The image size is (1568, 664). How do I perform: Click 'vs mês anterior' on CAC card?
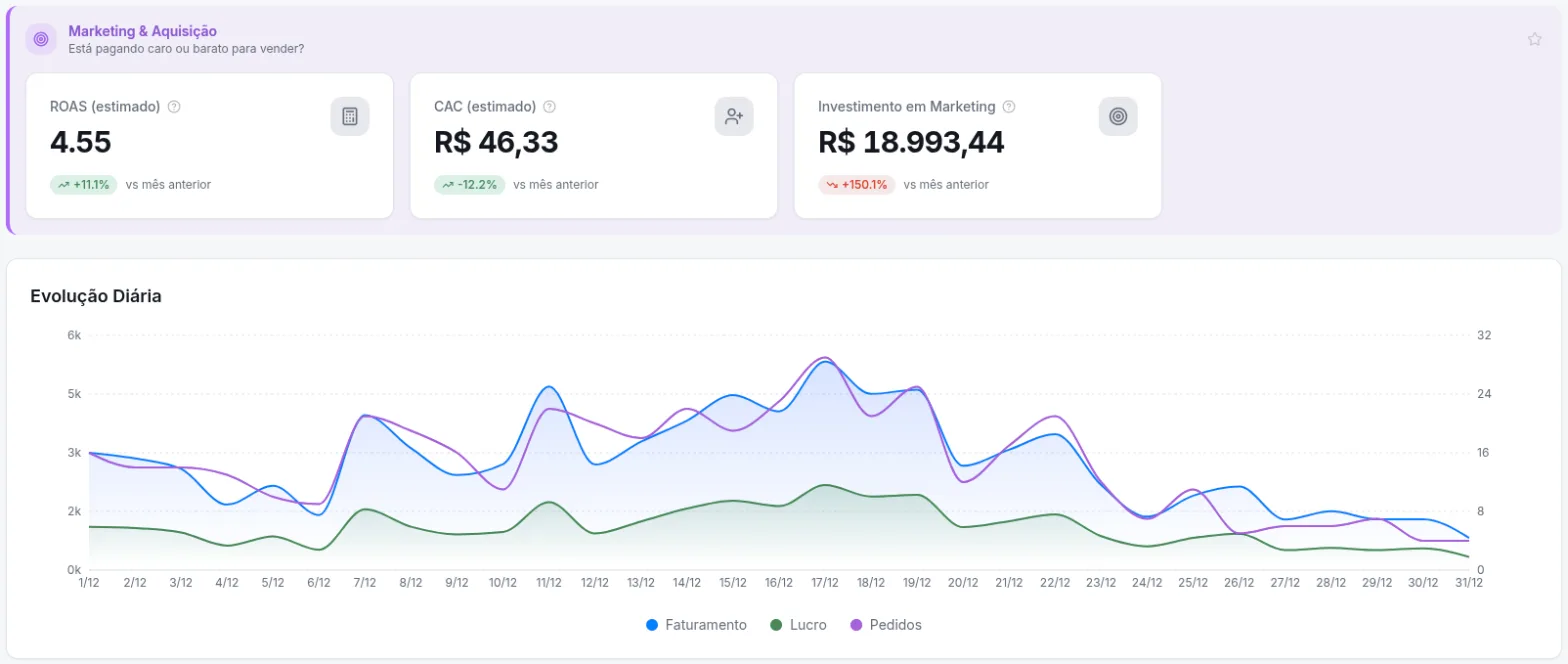pos(556,185)
